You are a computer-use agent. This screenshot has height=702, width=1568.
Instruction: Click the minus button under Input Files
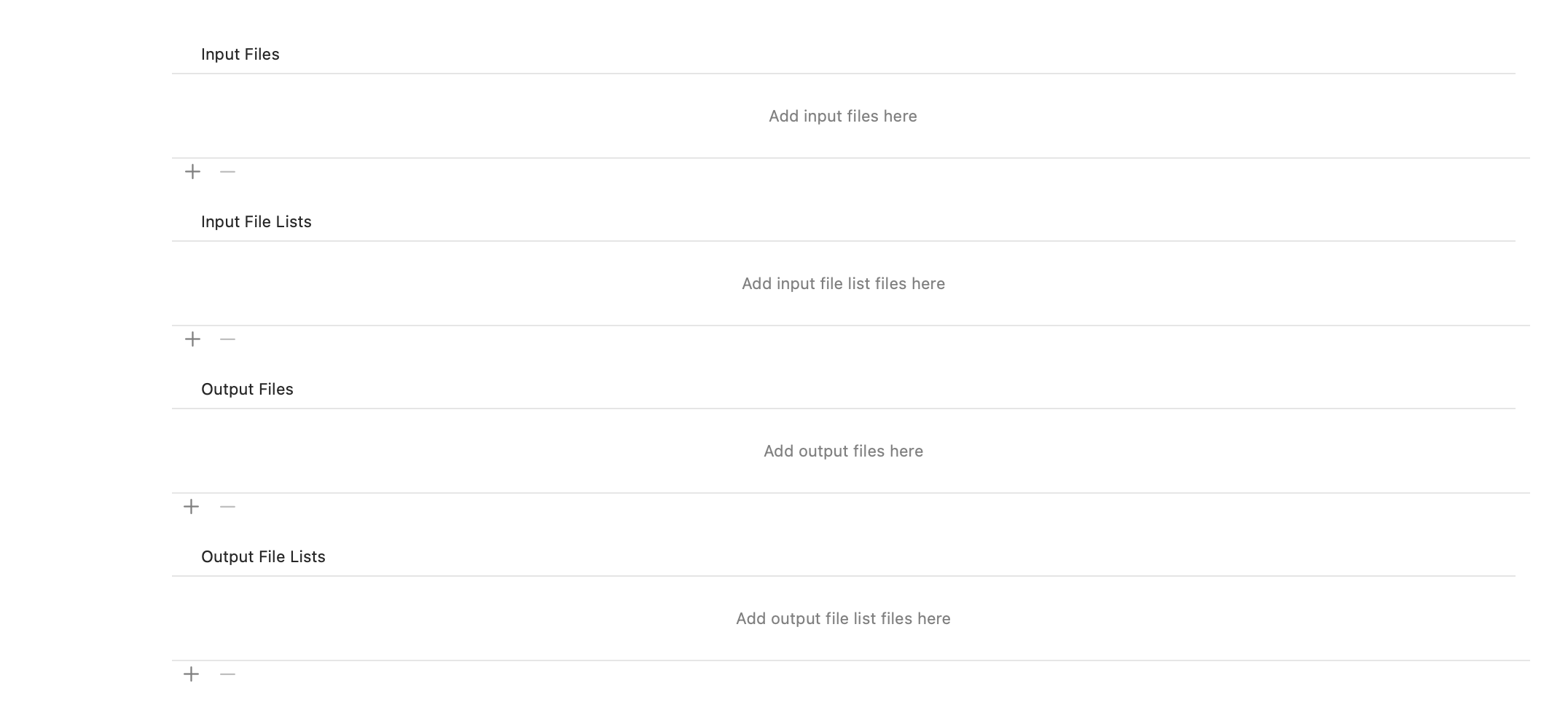pos(227,172)
